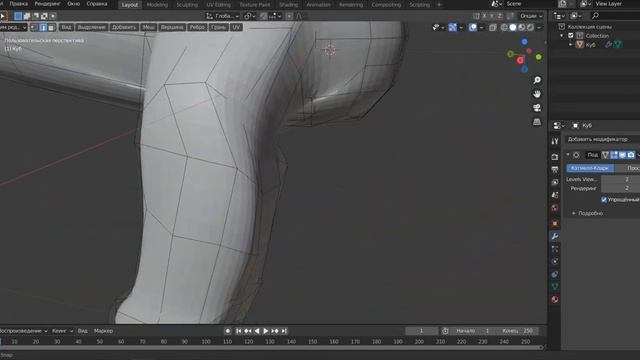This screenshot has width=640, height=360.
Task: Open the Справка menu
Action: coord(97,4)
